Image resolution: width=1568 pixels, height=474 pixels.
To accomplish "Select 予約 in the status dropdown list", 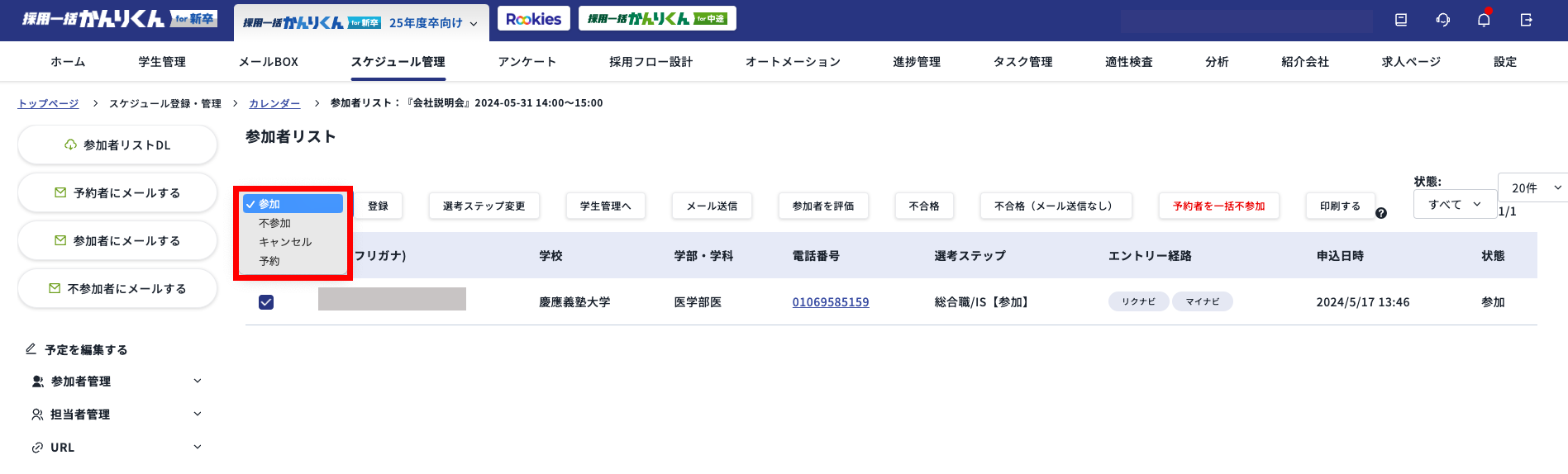I will click(x=293, y=261).
